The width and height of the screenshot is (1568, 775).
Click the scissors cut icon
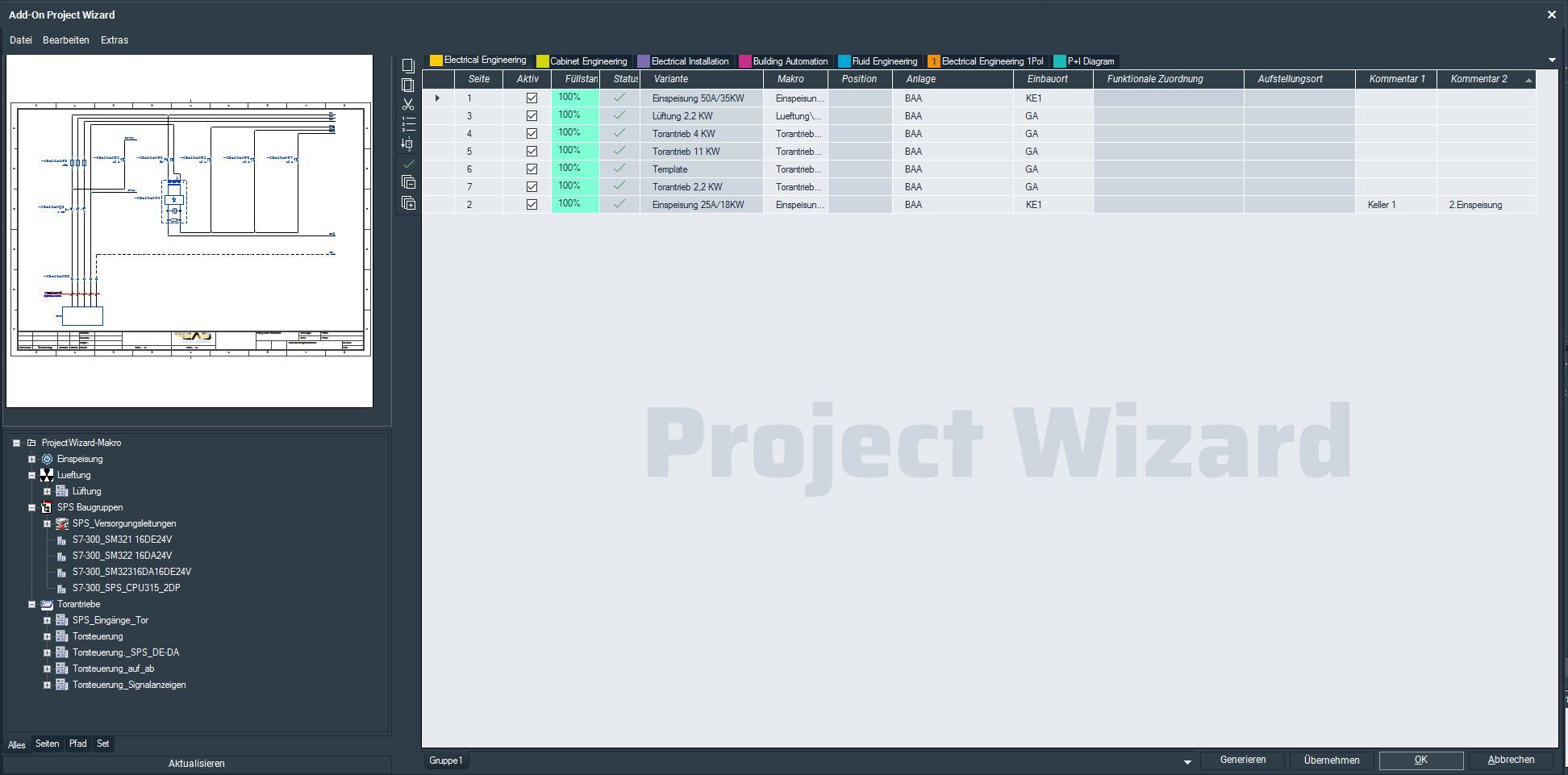pyautogui.click(x=408, y=105)
